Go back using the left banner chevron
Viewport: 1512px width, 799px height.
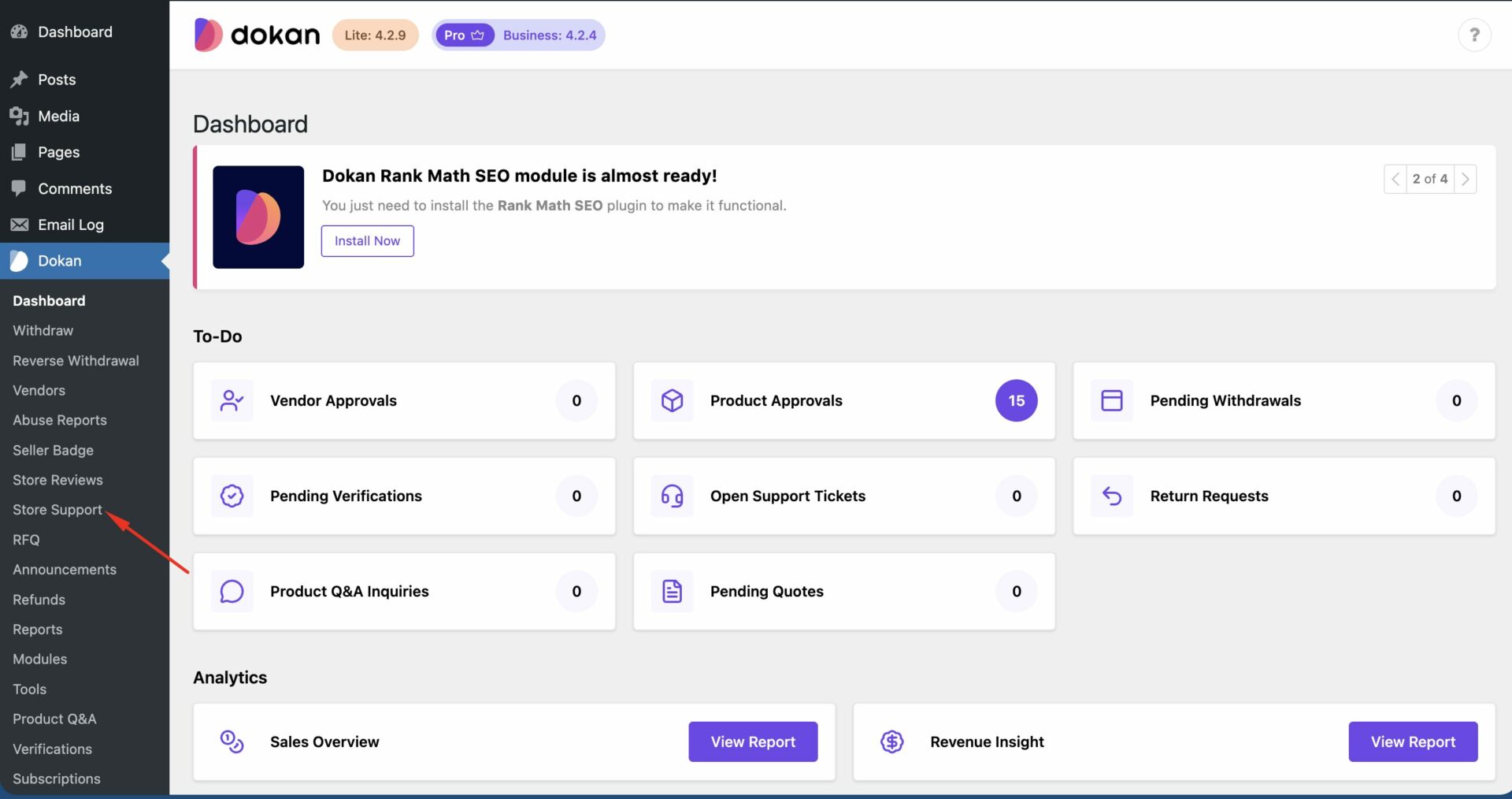tap(1395, 179)
